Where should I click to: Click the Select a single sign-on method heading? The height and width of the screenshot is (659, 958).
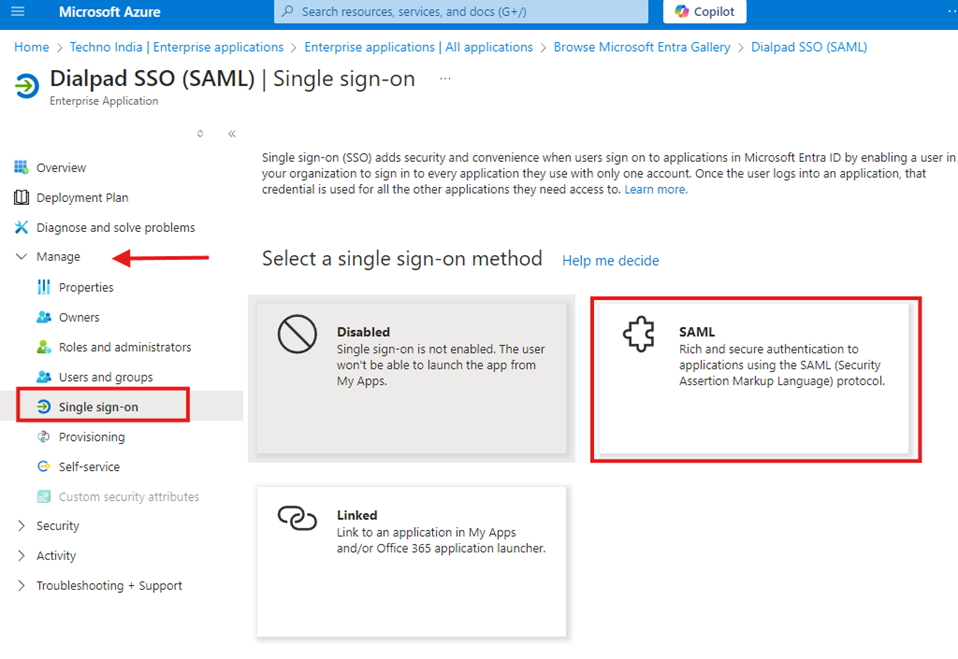point(402,259)
